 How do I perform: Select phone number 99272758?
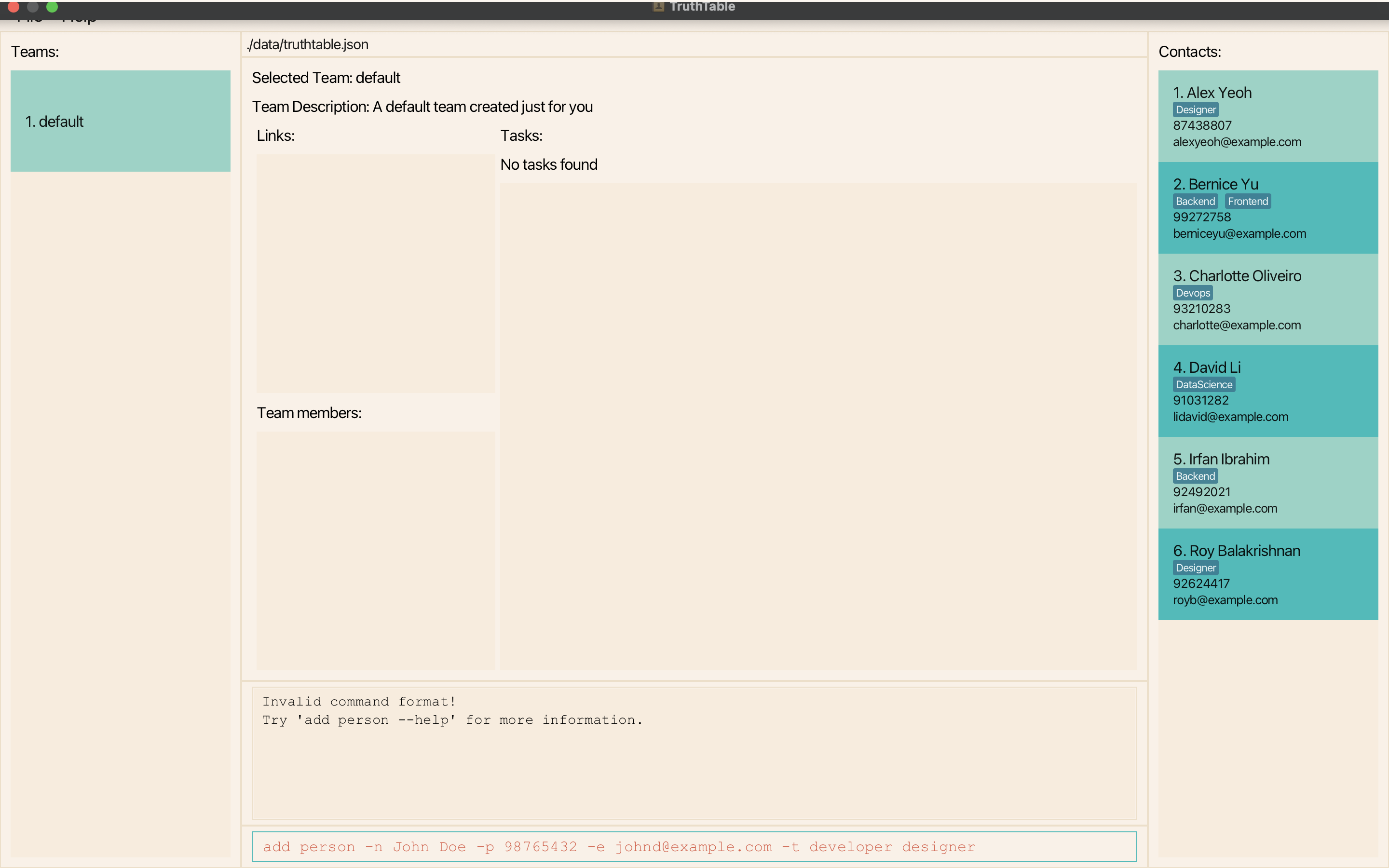point(1202,217)
